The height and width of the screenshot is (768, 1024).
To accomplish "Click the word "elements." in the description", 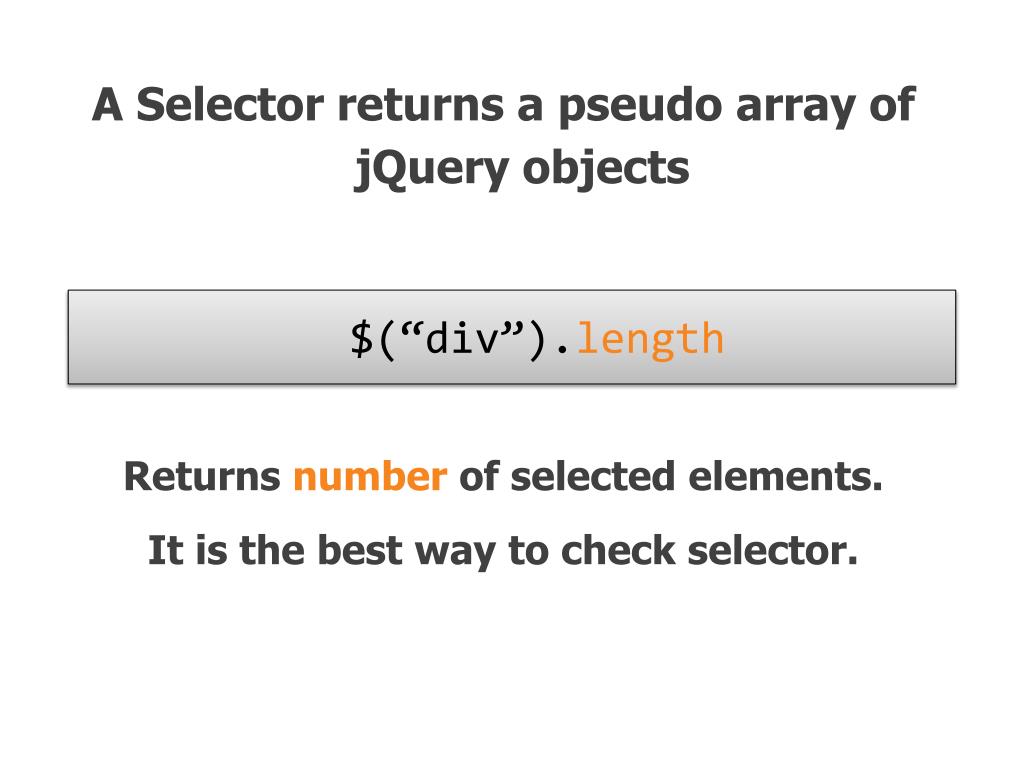I will pyautogui.click(x=786, y=477).
